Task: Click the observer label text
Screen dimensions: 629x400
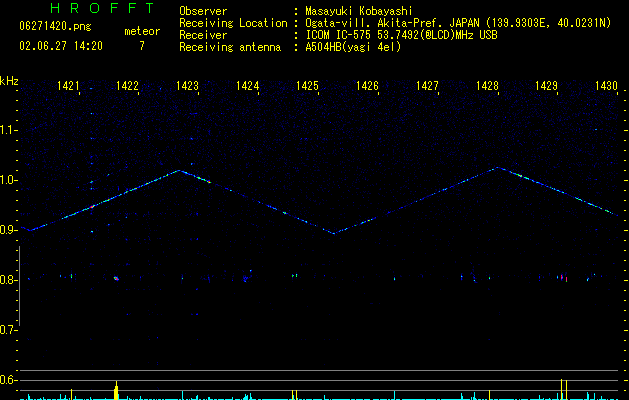Action: click(203, 11)
